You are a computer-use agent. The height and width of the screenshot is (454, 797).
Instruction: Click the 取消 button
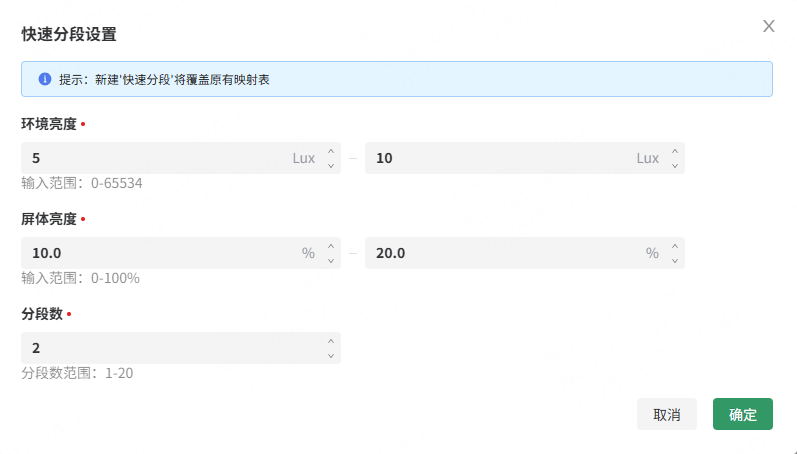(x=667, y=415)
